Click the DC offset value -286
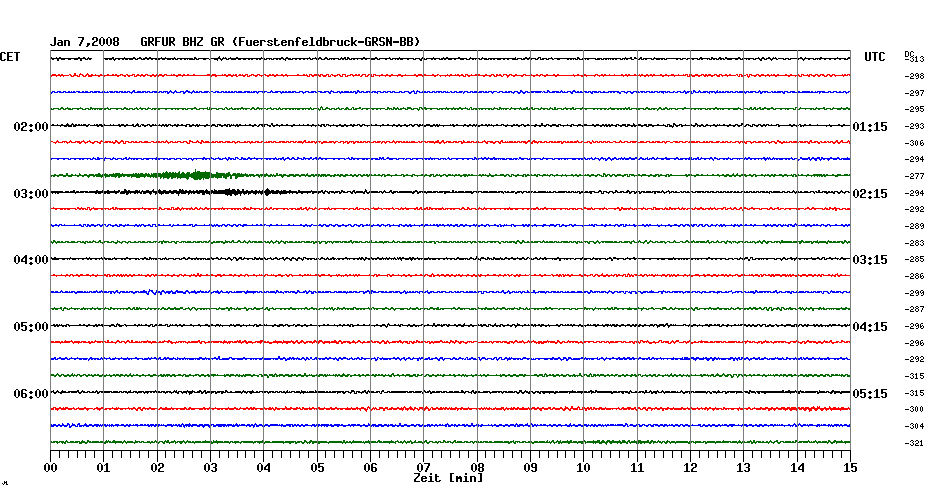Screen dimensions: 930x494 [915, 276]
